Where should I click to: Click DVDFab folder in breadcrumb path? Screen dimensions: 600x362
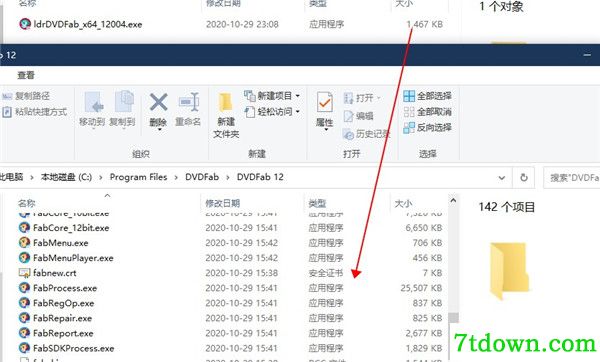202,177
